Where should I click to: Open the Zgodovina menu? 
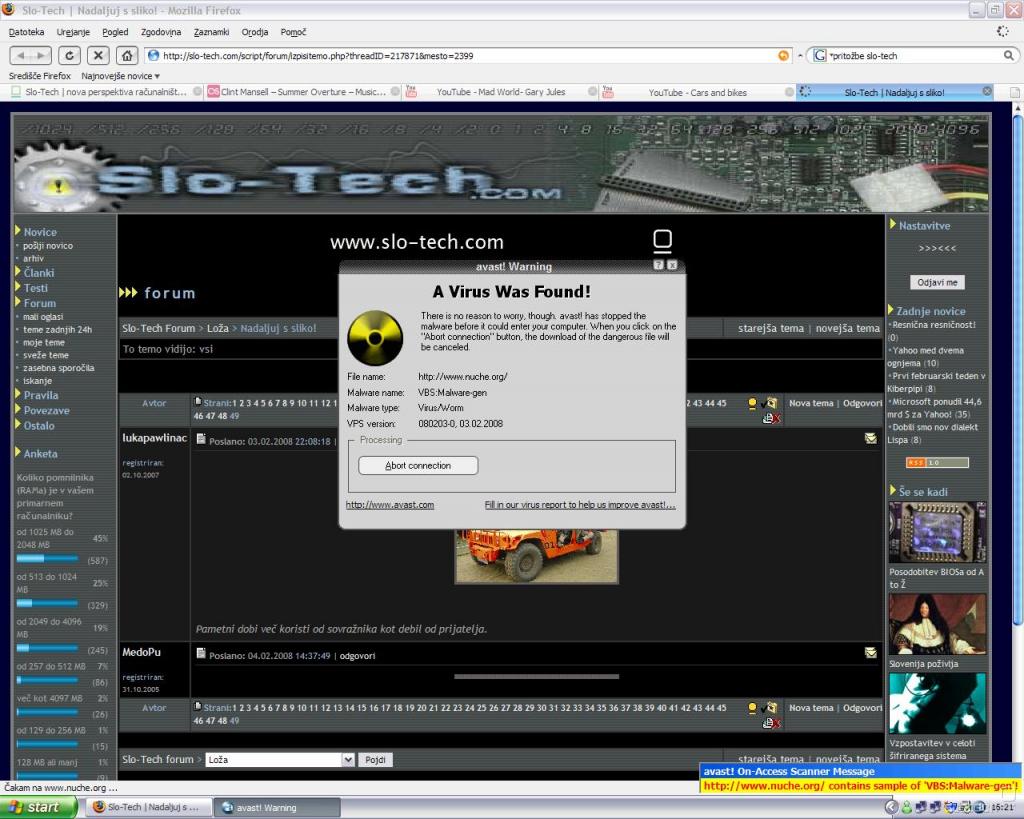[161, 32]
